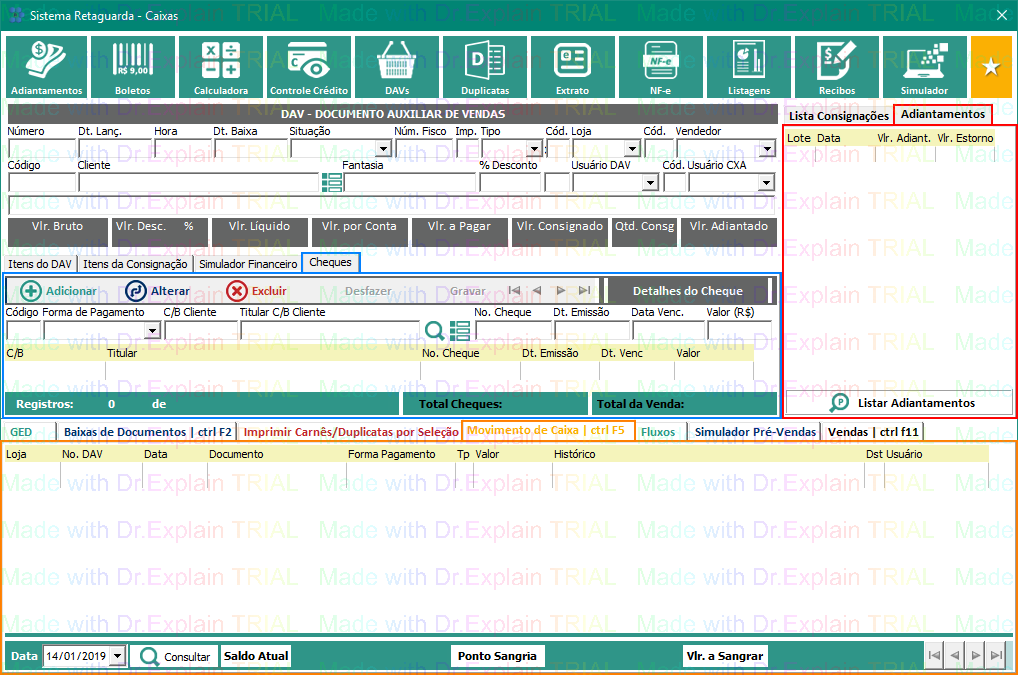Select the Lista Consignações tab
The image size is (1018, 675).
838,116
